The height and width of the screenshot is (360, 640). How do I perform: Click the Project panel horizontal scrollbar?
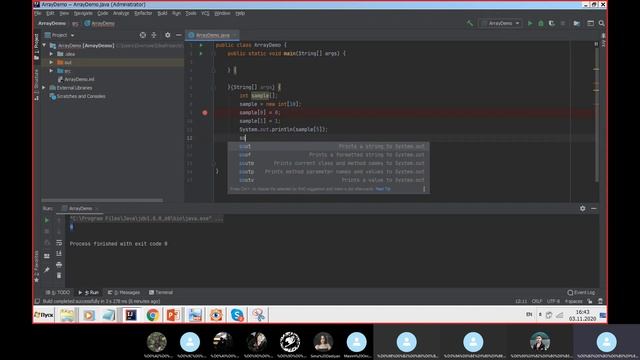pyautogui.click(x=102, y=200)
